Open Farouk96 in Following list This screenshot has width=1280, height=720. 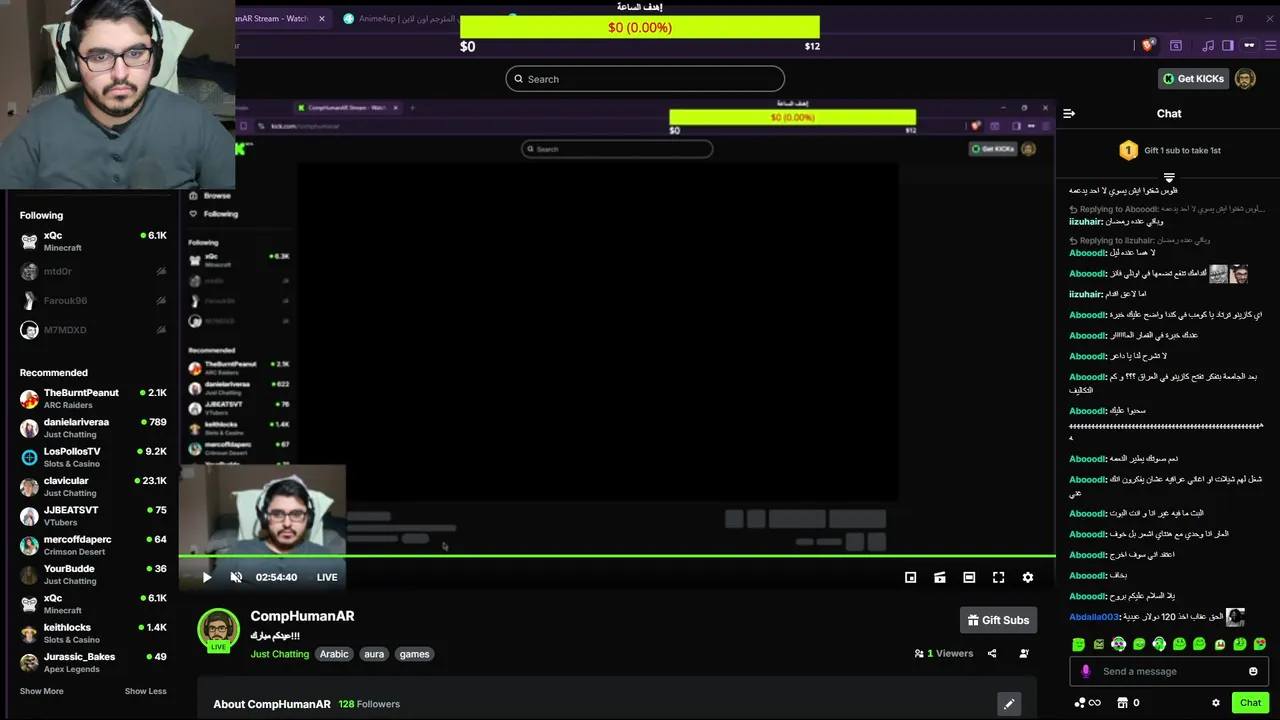point(93,300)
